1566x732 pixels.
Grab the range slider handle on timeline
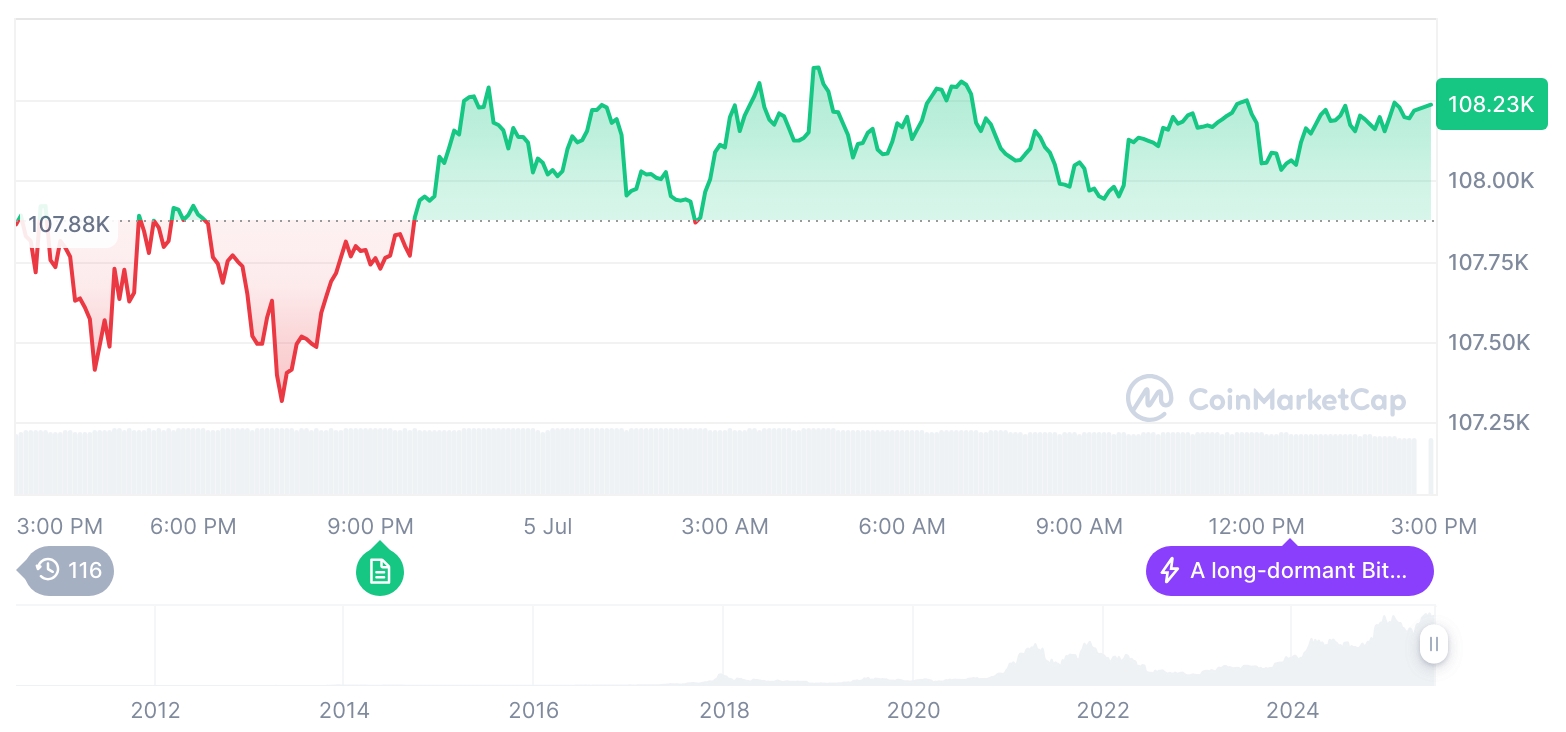click(1434, 644)
